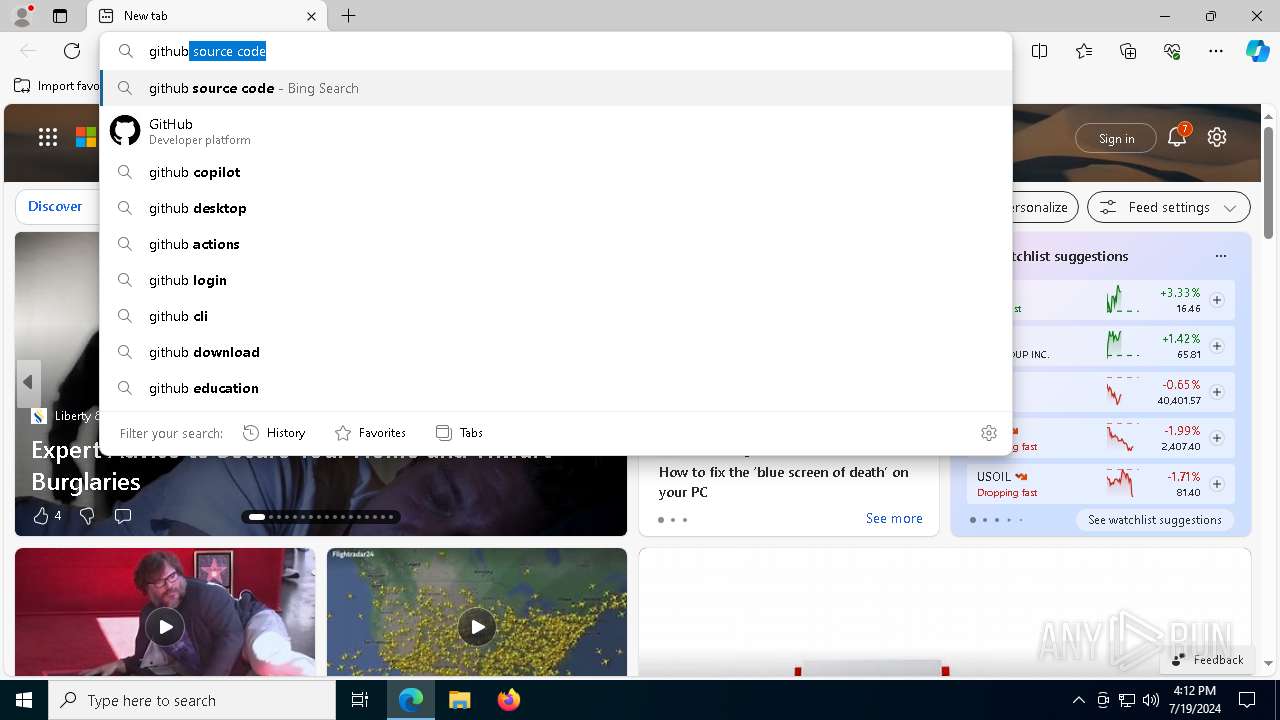Click the scrollbar down arrow
The width and height of the screenshot is (1280, 720).
point(1268,663)
